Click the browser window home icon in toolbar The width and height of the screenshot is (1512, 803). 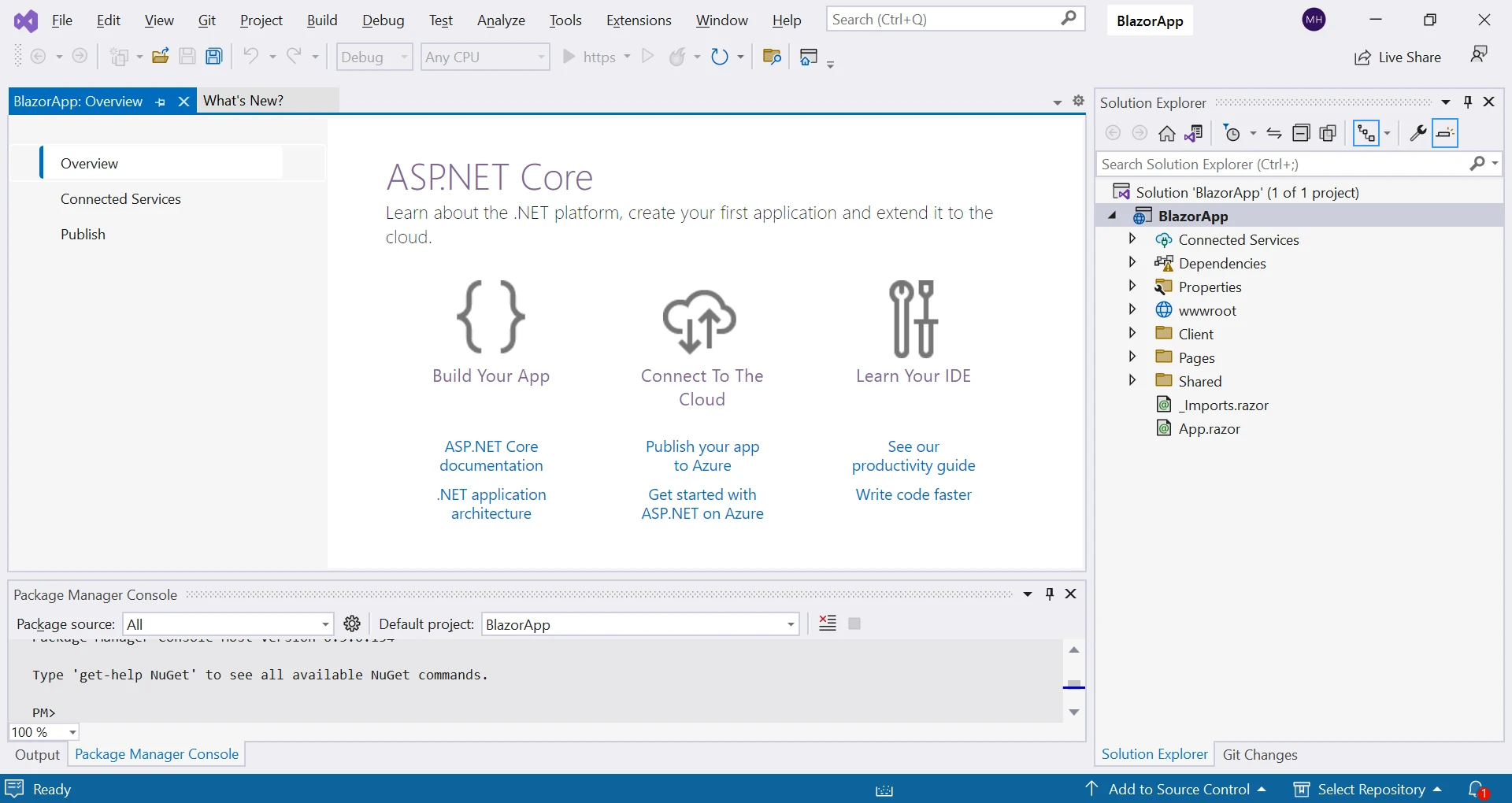(x=810, y=57)
